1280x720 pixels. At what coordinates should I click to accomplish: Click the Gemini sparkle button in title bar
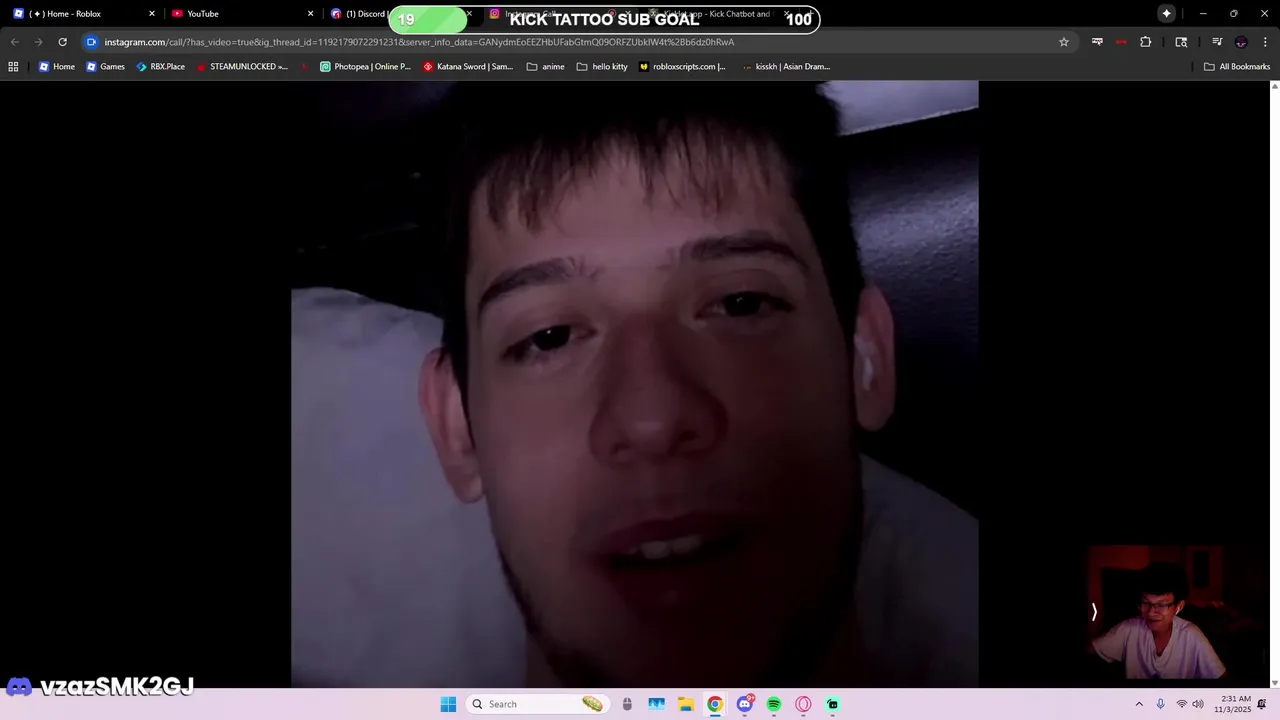(x=1166, y=14)
